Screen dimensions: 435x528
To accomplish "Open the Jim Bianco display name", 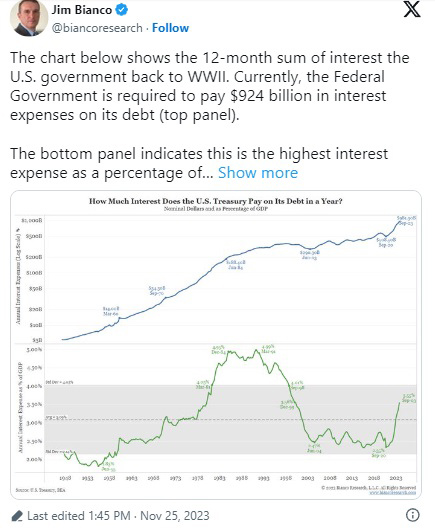I will tap(82, 10).
